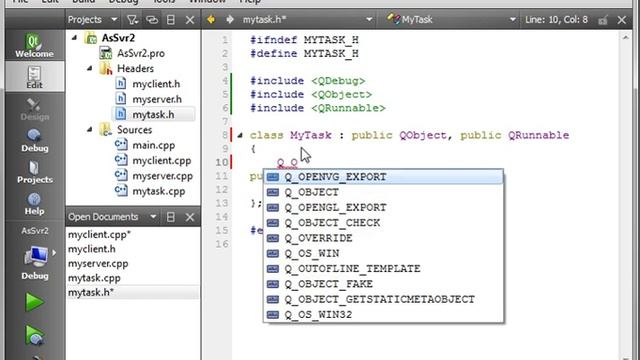640x360 pixels.
Task: Go back in navigation history
Action: coord(211,19)
